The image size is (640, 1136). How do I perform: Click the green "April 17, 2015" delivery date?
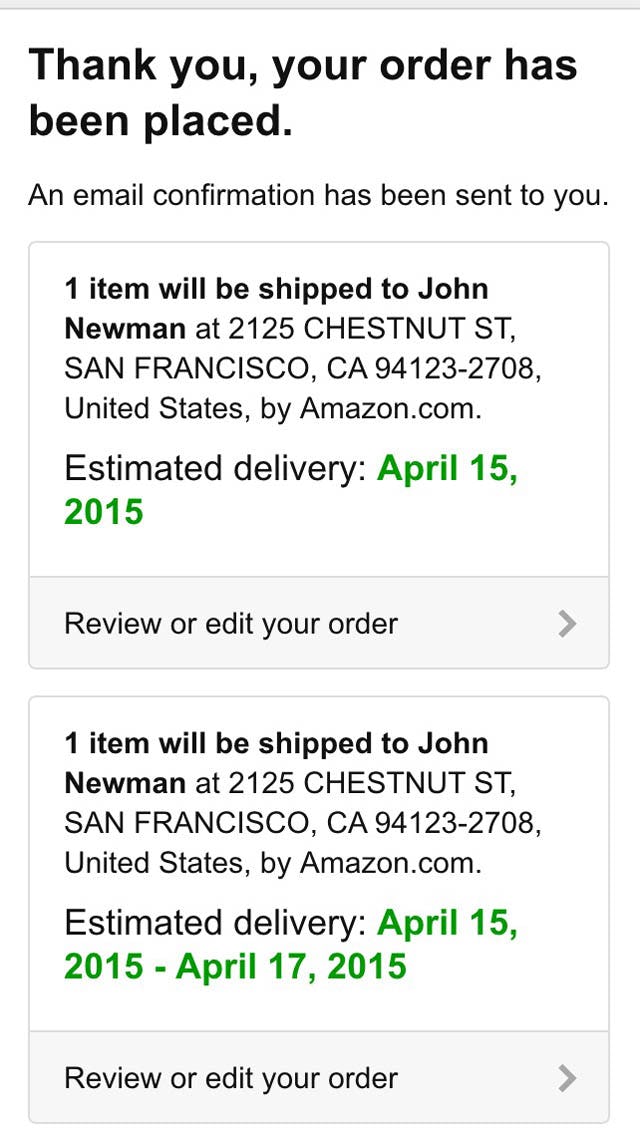[292, 966]
